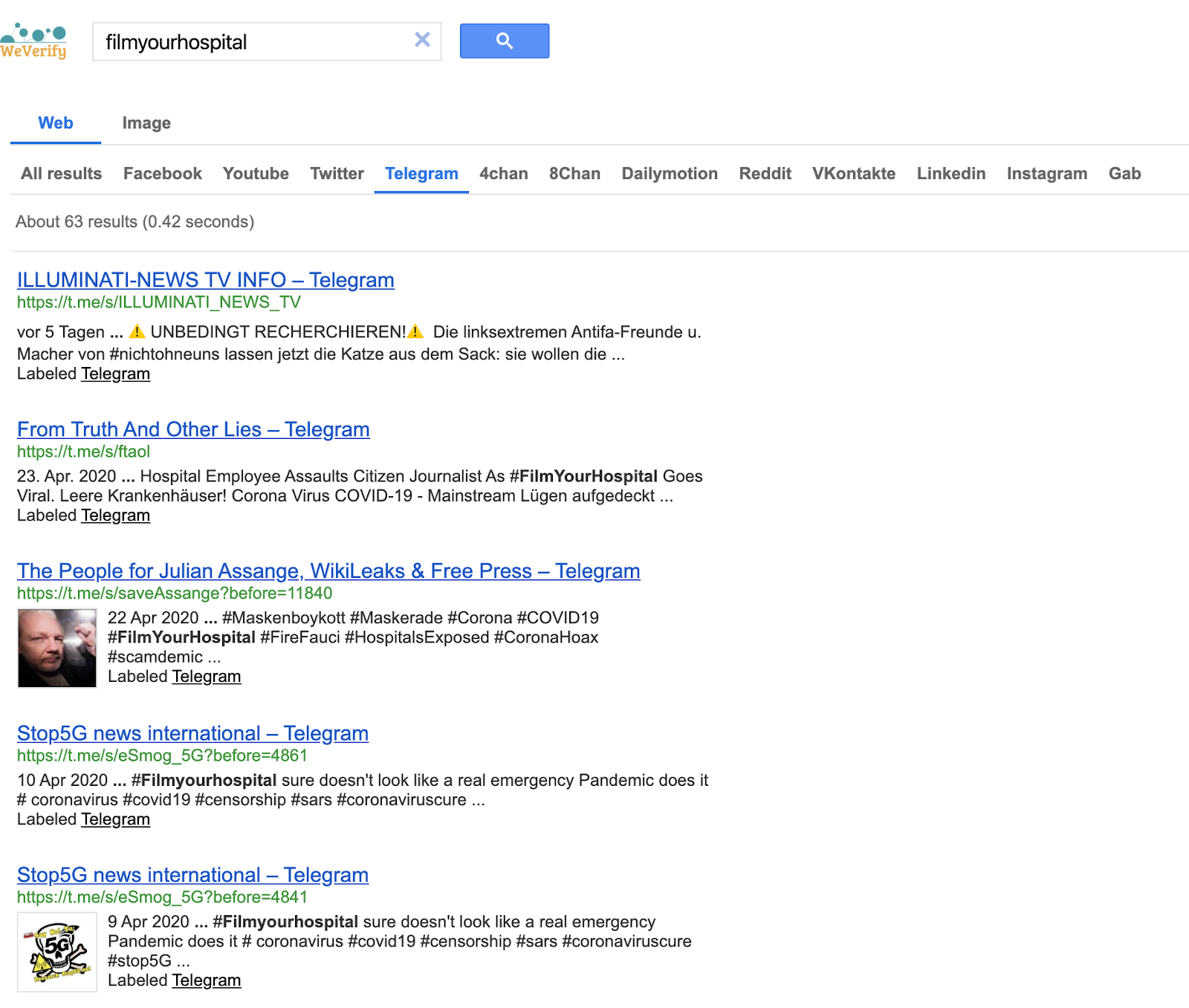This screenshot has width=1189, height=1008.
Task: Click Telegram label under ILLUMINATI-NEWS result
Action: click(x=115, y=374)
